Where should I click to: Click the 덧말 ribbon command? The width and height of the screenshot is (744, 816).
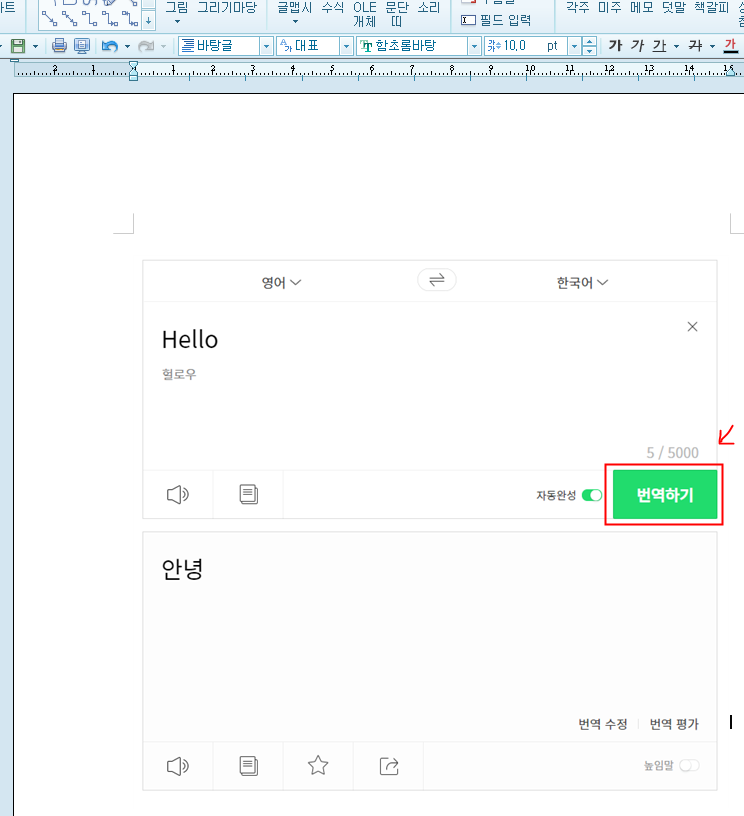pos(674,8)
